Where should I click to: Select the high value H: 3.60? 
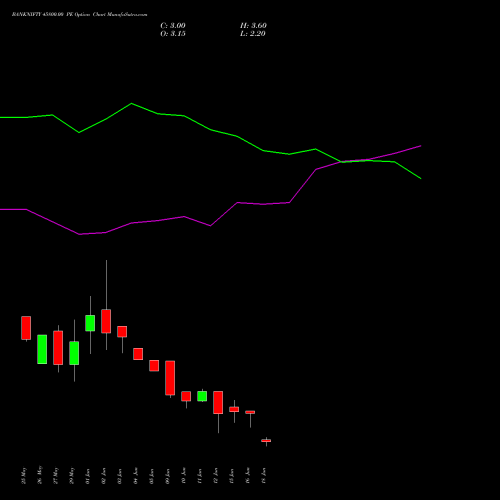tap(253, 26)
